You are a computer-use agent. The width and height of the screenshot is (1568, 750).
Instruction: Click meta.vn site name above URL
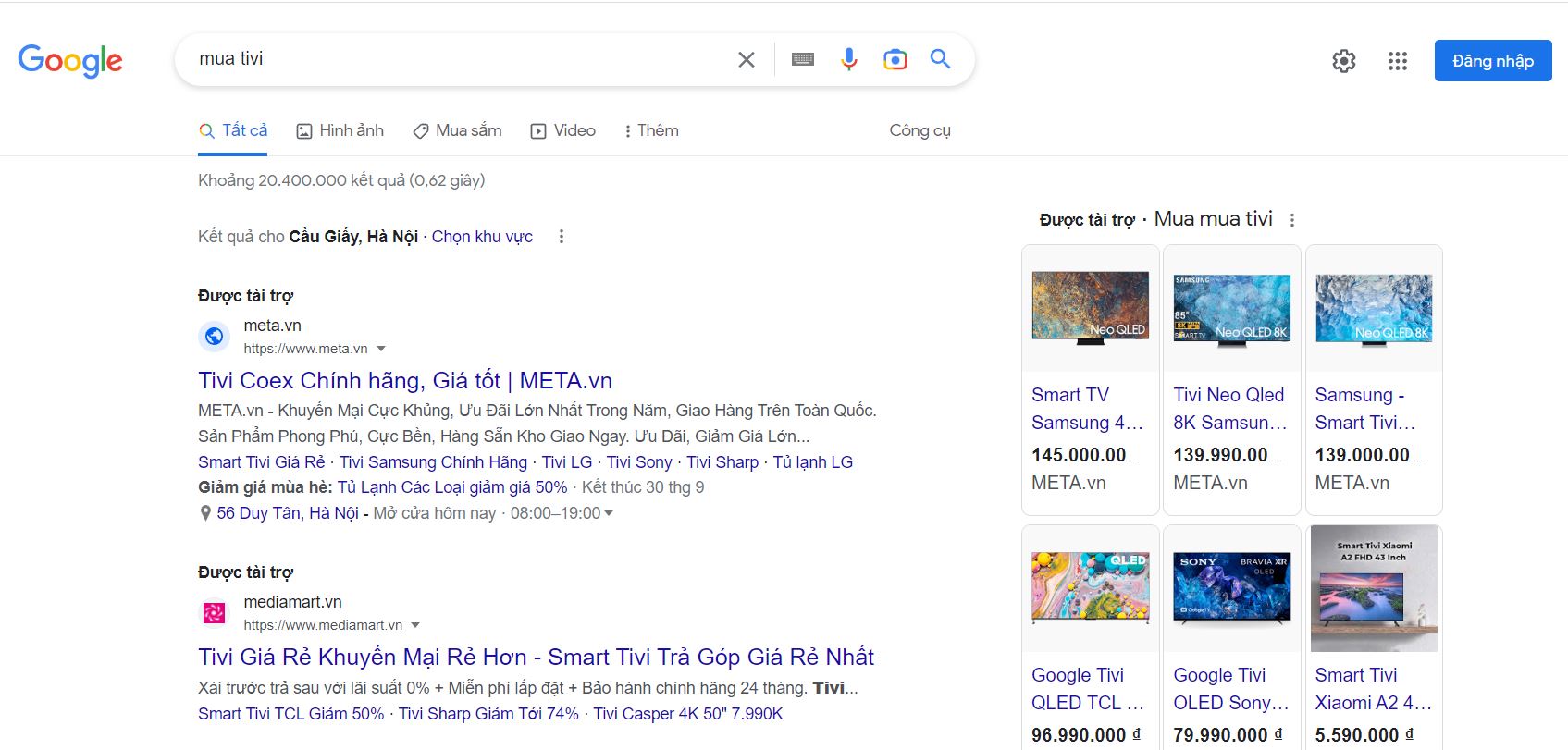272,326
